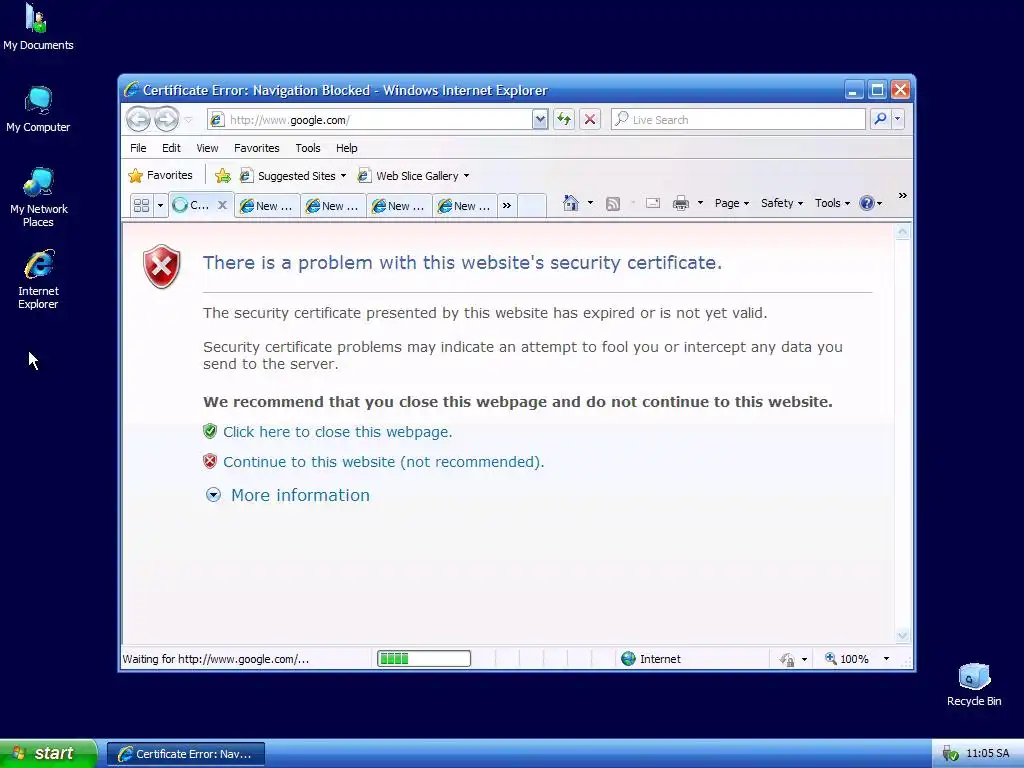Open the zoom level dropdown arrow
1024x768 pixels.
pos(886,659)
